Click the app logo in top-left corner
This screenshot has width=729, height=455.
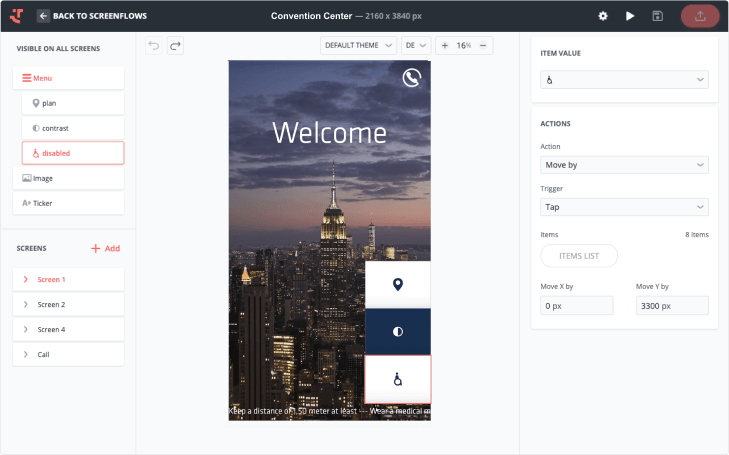pyautogui.click(x=17, y=16)
